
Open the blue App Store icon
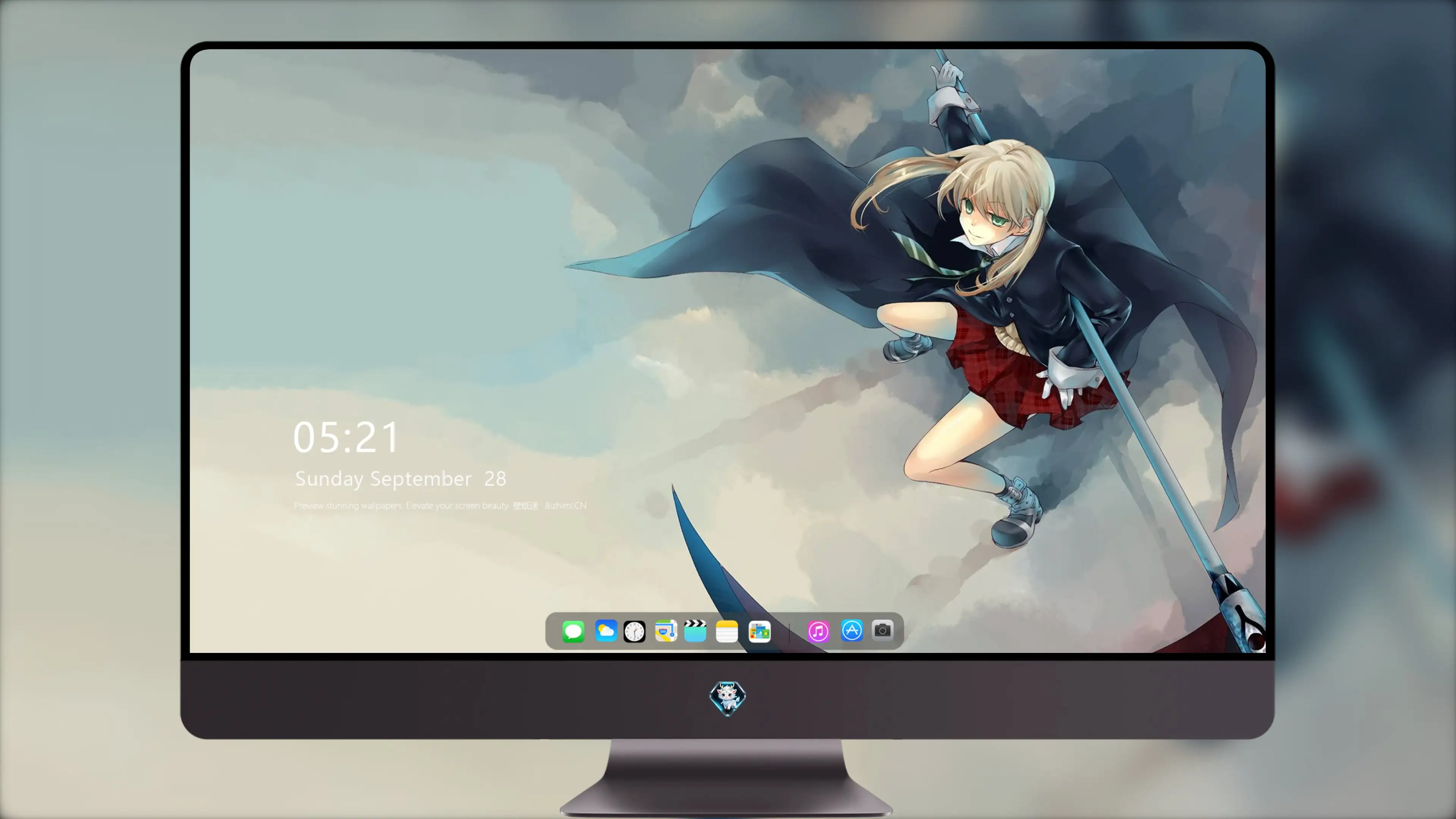pos(852,630)
